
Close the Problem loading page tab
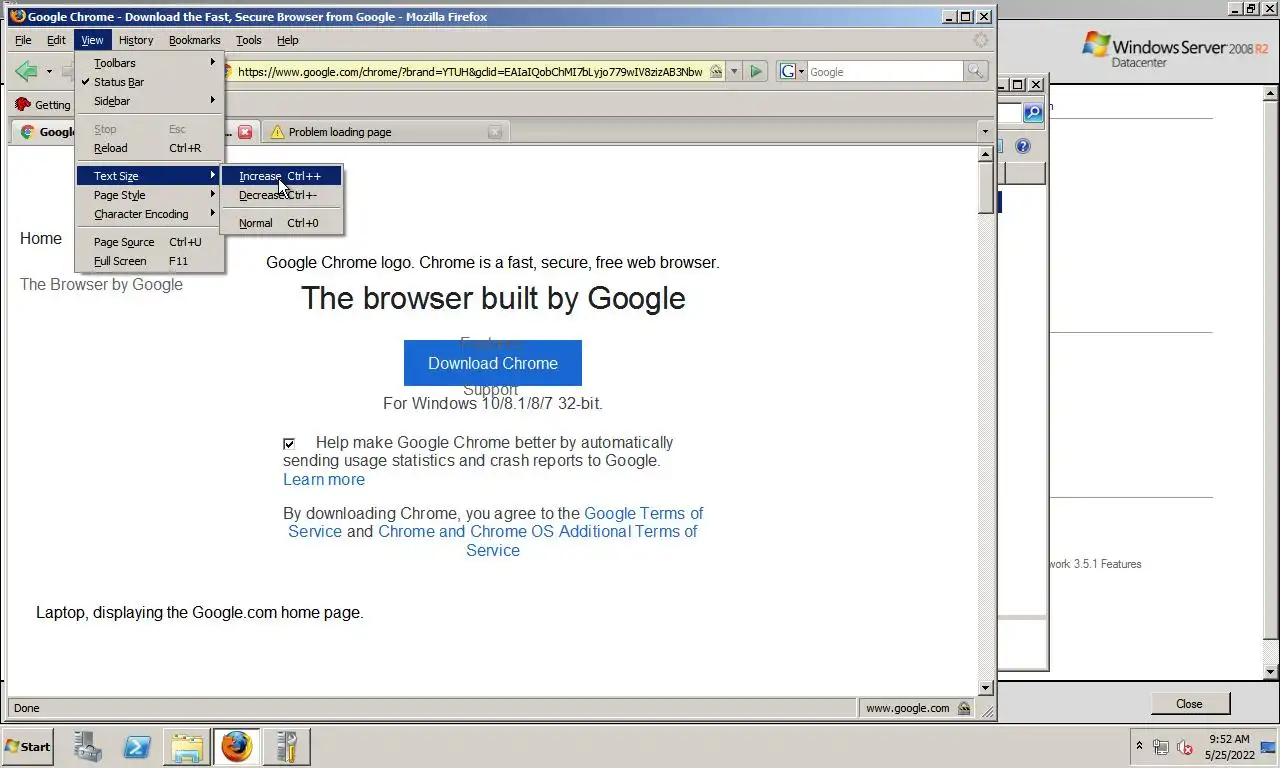coord(494,132)
